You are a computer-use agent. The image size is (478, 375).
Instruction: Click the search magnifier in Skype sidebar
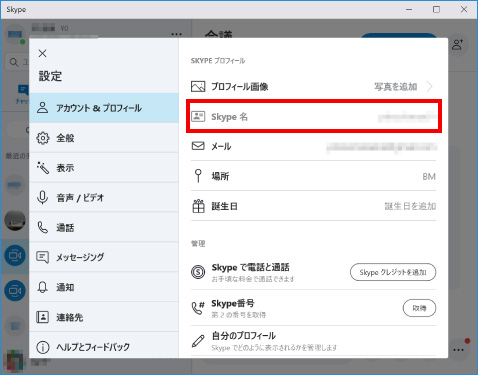coord(14,62)
